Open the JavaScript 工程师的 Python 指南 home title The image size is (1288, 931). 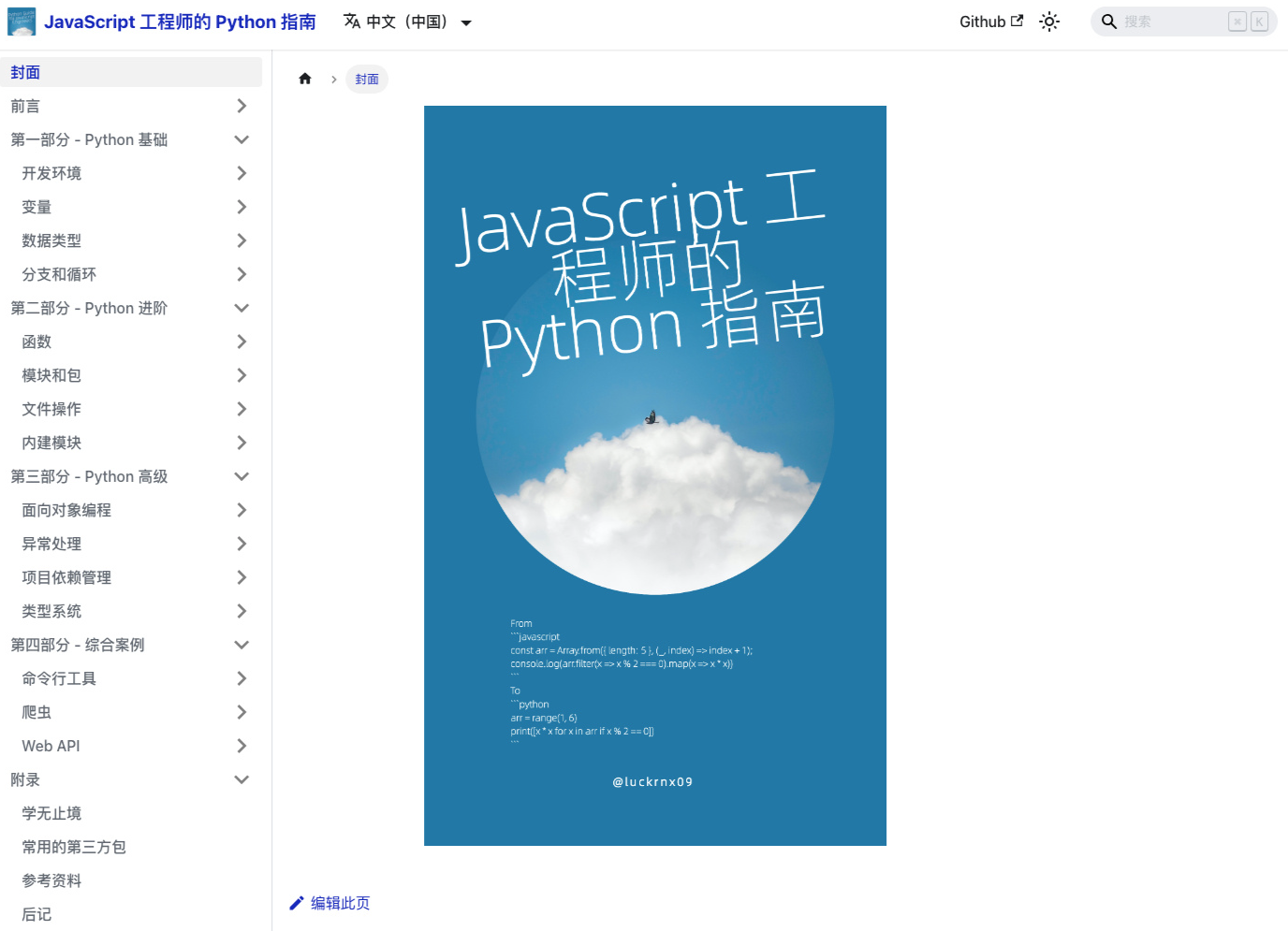180,22
